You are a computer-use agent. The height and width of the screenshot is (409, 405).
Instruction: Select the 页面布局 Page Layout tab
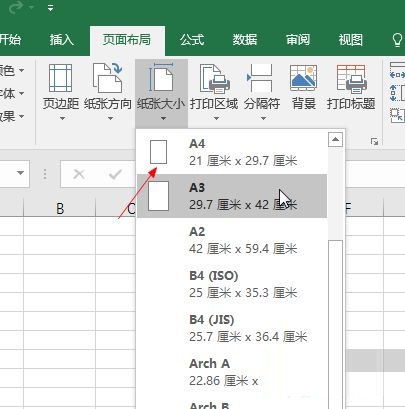coord(127,40)
